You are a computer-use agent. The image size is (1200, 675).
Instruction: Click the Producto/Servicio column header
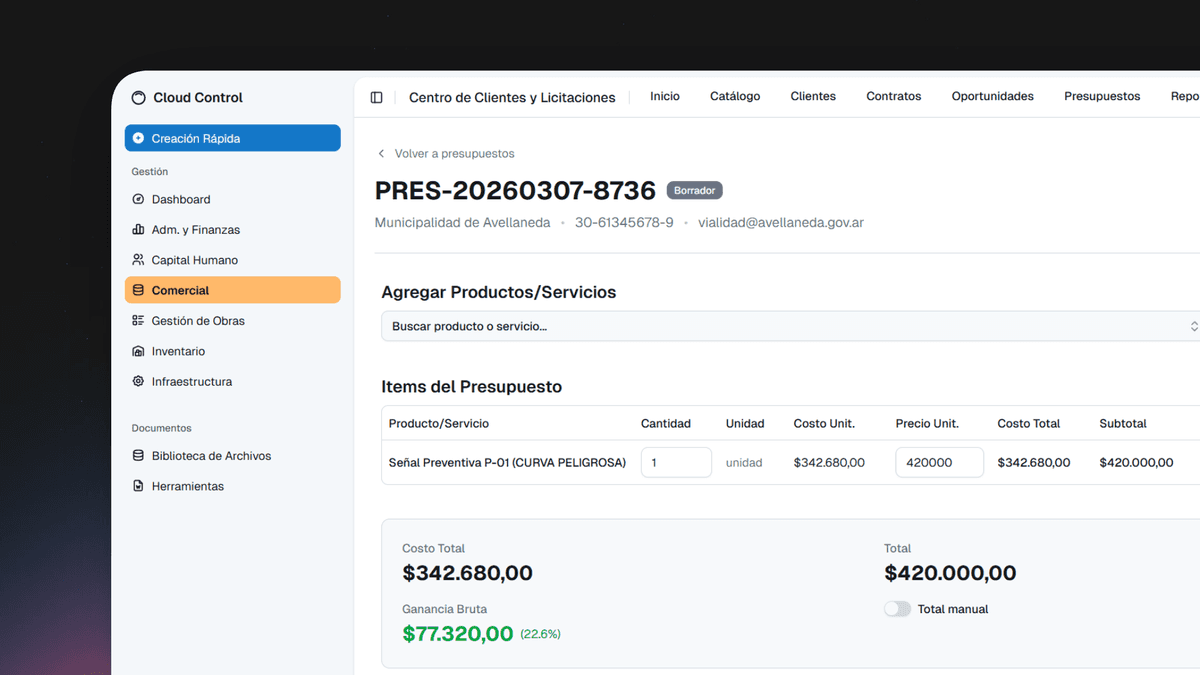(439, 424)
